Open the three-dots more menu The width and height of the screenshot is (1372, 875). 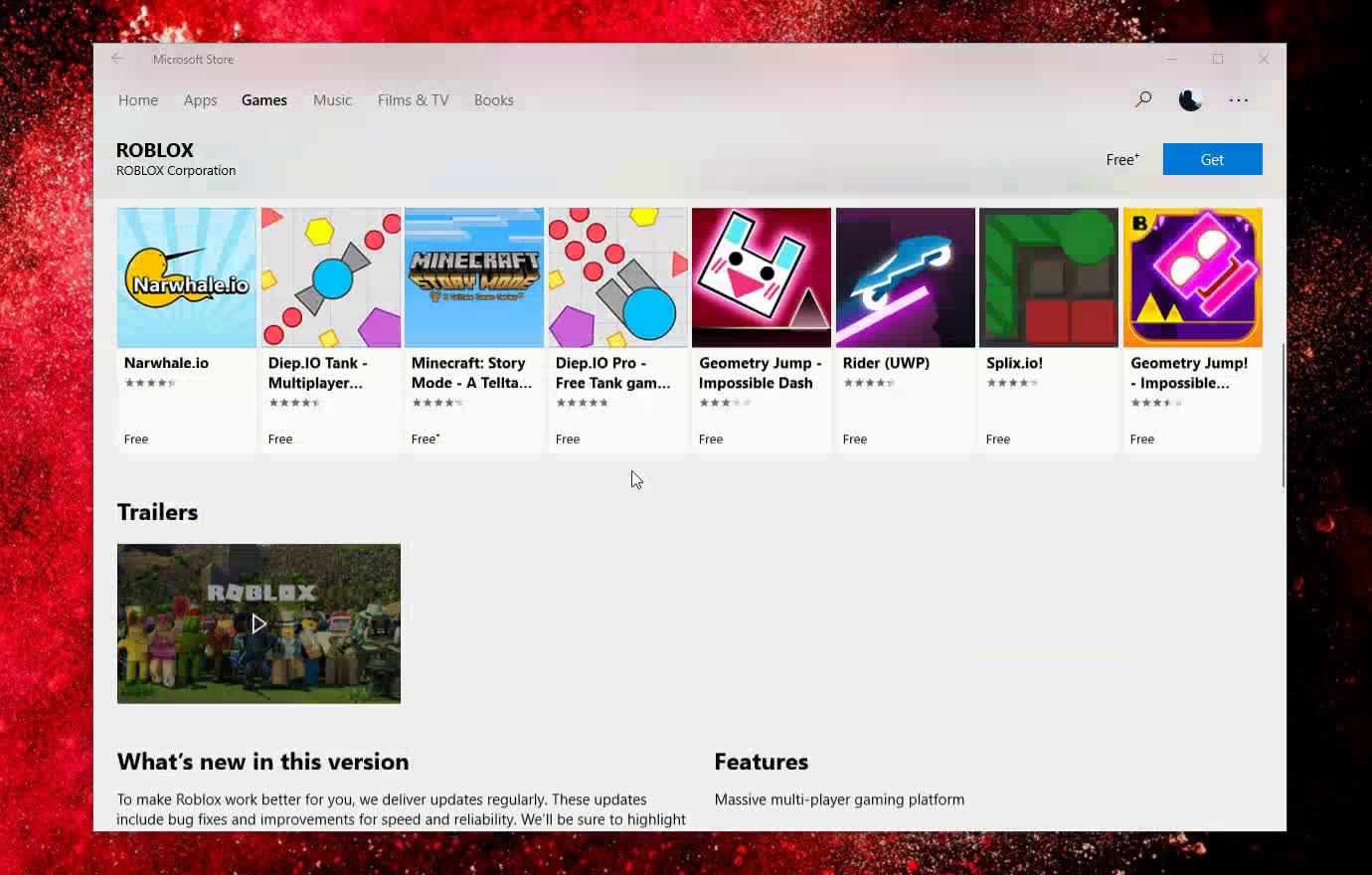(x=1238, y=99)
